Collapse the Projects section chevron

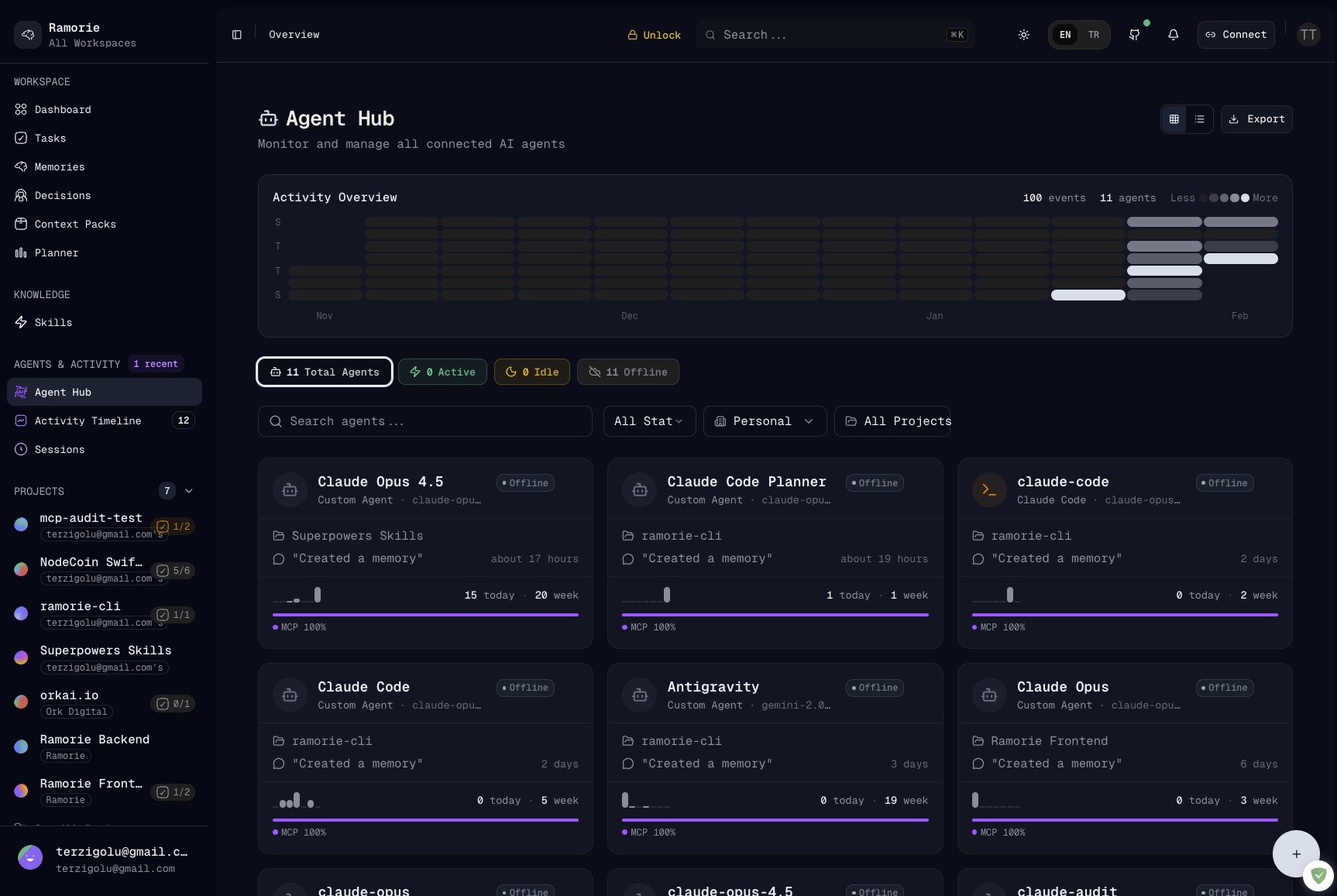coord(189,491)
